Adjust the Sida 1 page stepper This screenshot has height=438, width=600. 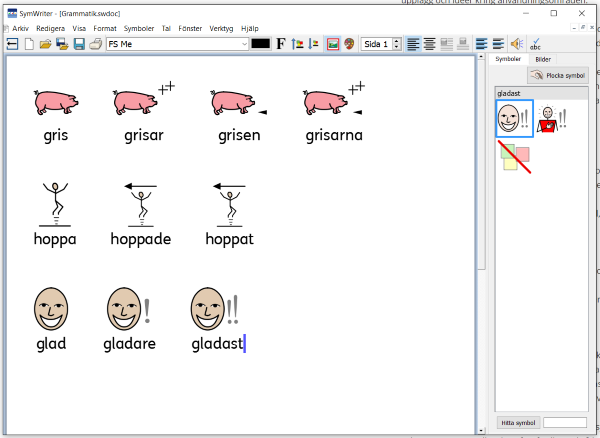397,44
